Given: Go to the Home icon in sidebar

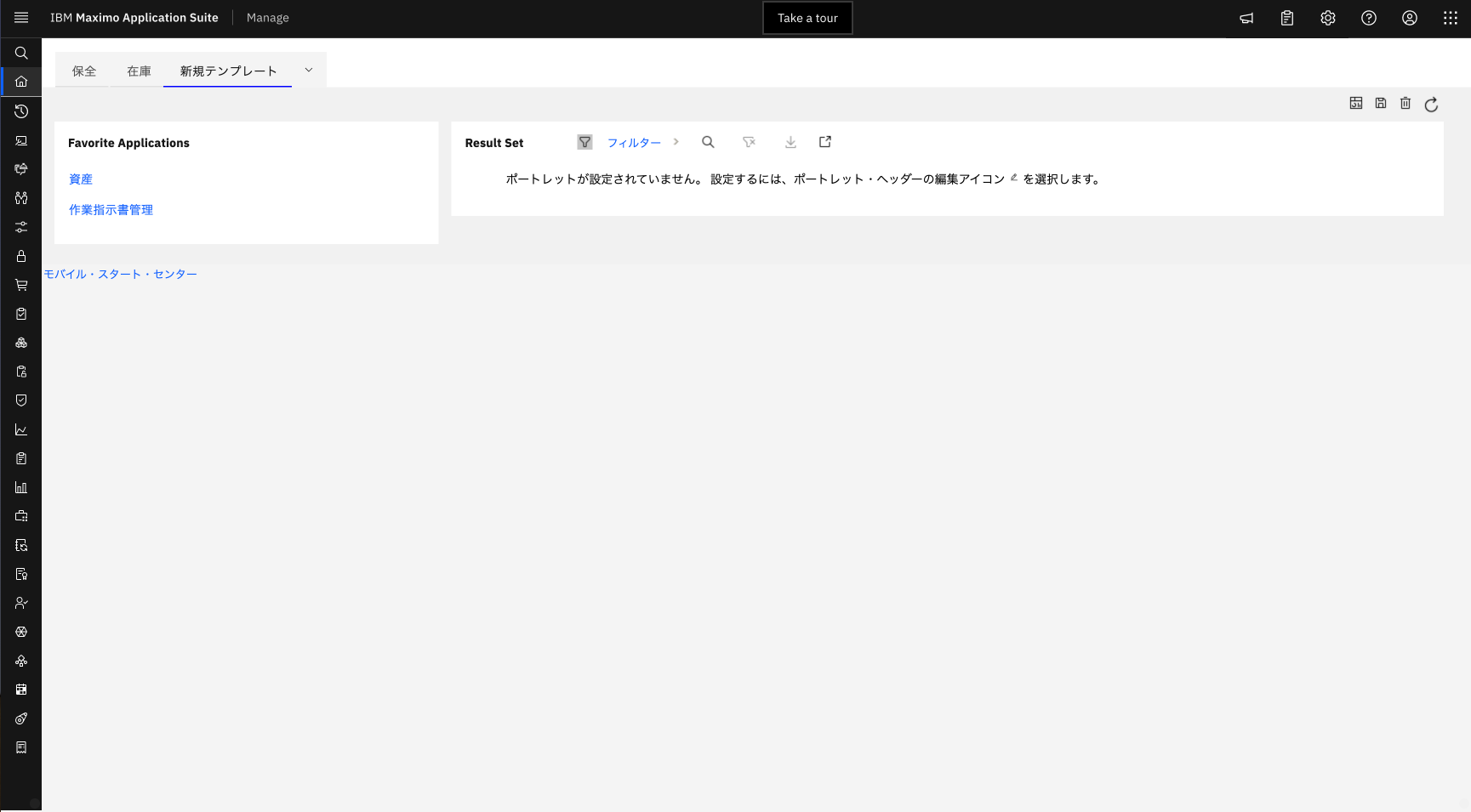Looking at the screenshot, I should [21, 82].
